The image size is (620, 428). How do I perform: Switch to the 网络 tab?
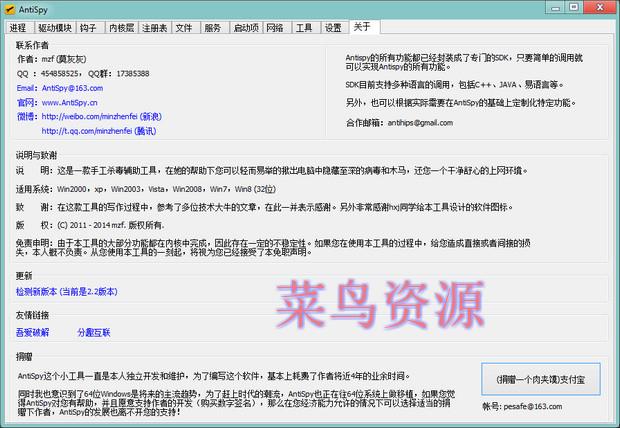click(x=275, y=28)
